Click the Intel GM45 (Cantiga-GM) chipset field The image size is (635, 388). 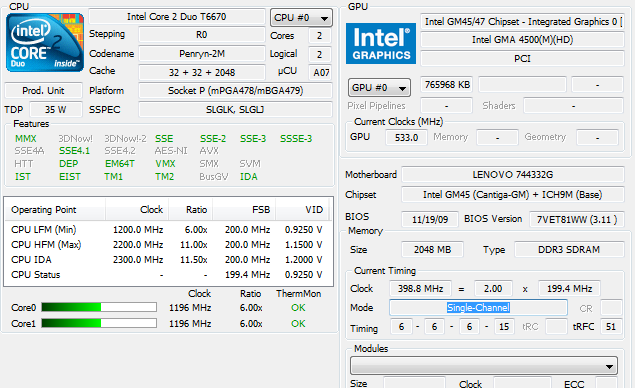tap(513, 194)
